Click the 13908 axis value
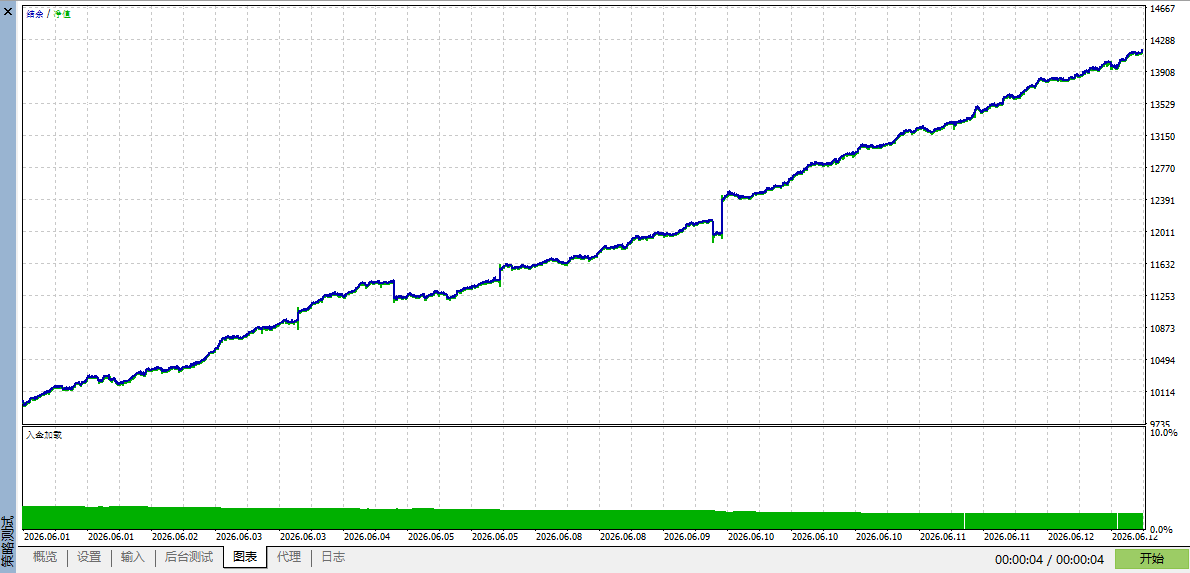Image resolution: width=1190 pixels, height=573 pixels. pyautogui.click(x=1164, y=72)
